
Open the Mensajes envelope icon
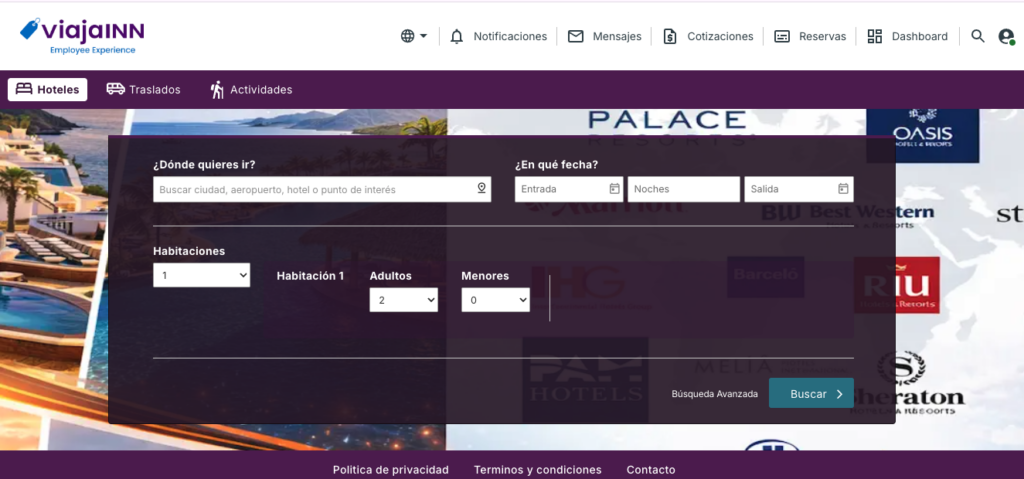tap(575, 37)
